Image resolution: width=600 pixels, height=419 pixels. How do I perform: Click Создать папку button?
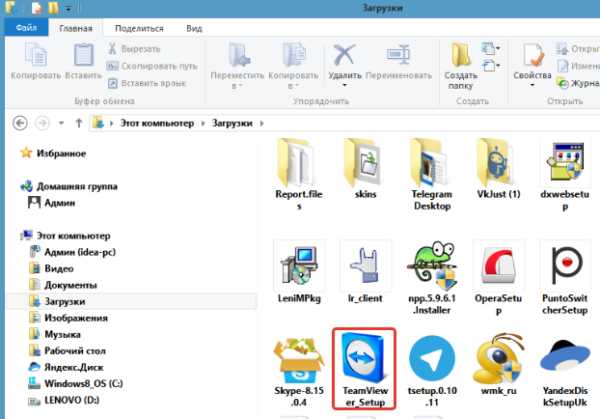(x=460, y=66)
